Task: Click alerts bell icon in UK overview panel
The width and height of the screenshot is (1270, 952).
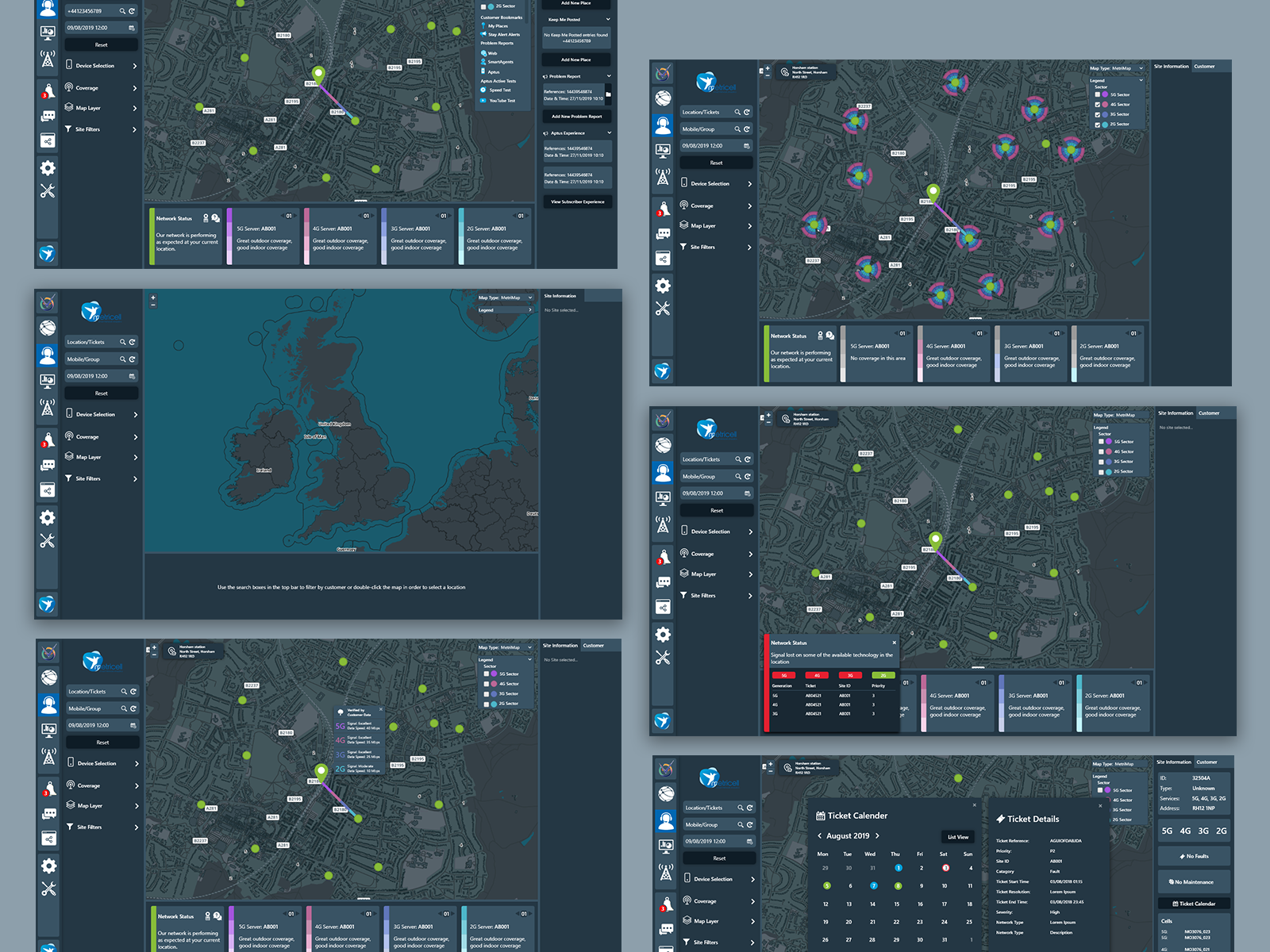Action: tap(48, 440)
